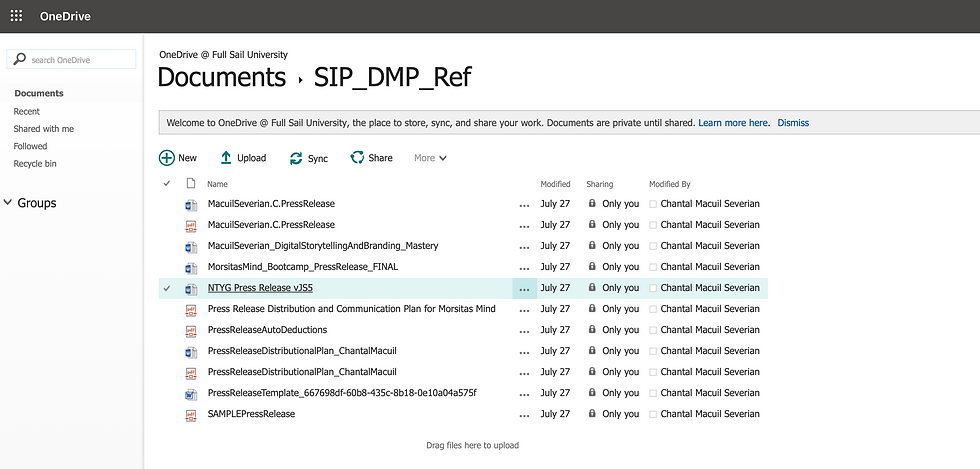
Task: Click July 27 in PressReleaseAutoDeductions row
Action: point(556,330)
